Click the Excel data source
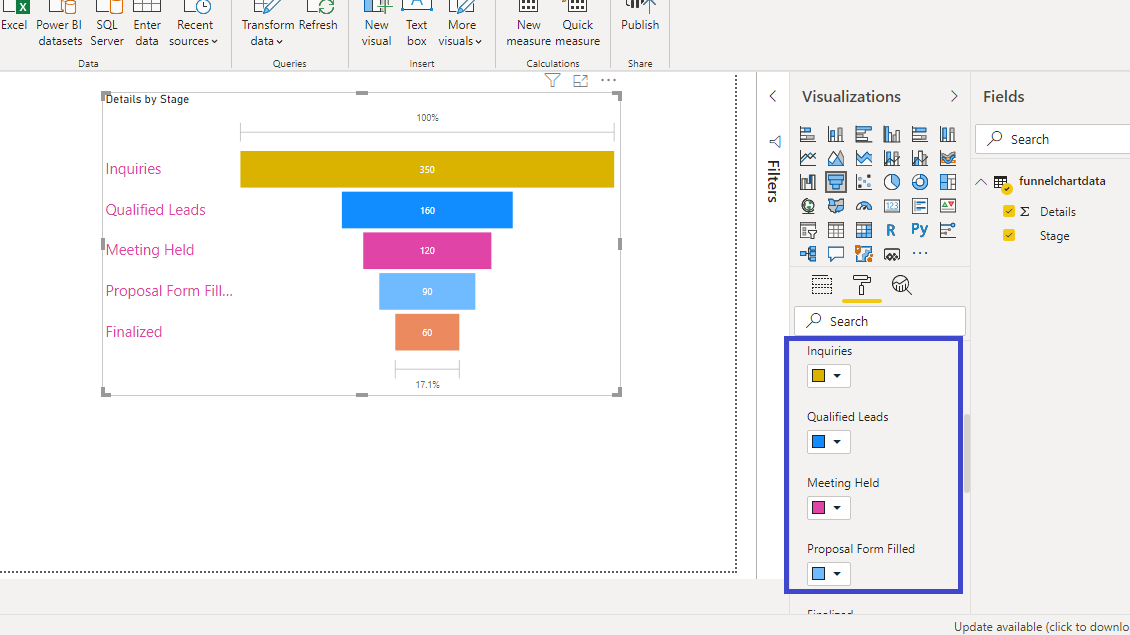Image resolution: width=1130 pixels, height=635 pixels. pyautogui.click(x=14, y=17)
